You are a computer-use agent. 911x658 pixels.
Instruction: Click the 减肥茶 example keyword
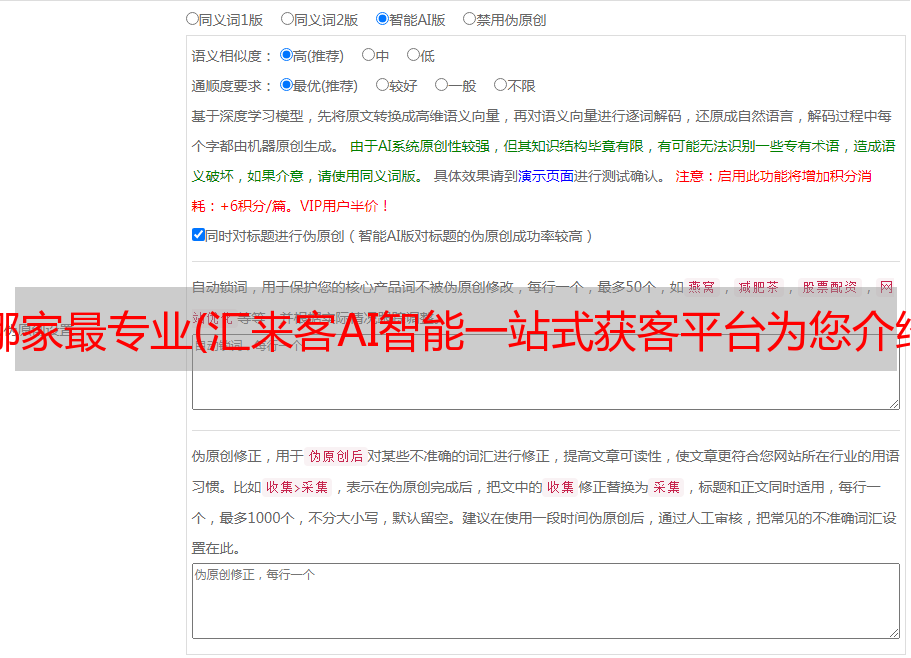pos(758,287)
